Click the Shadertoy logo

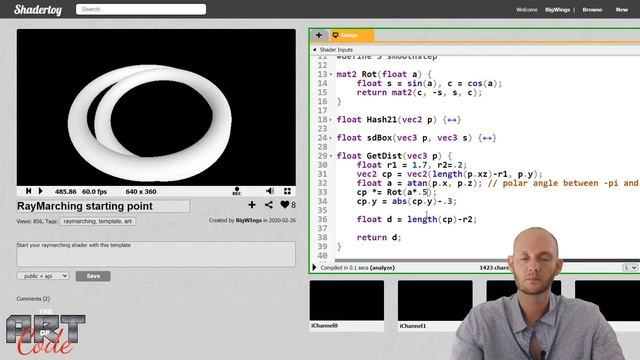[38, 9]
